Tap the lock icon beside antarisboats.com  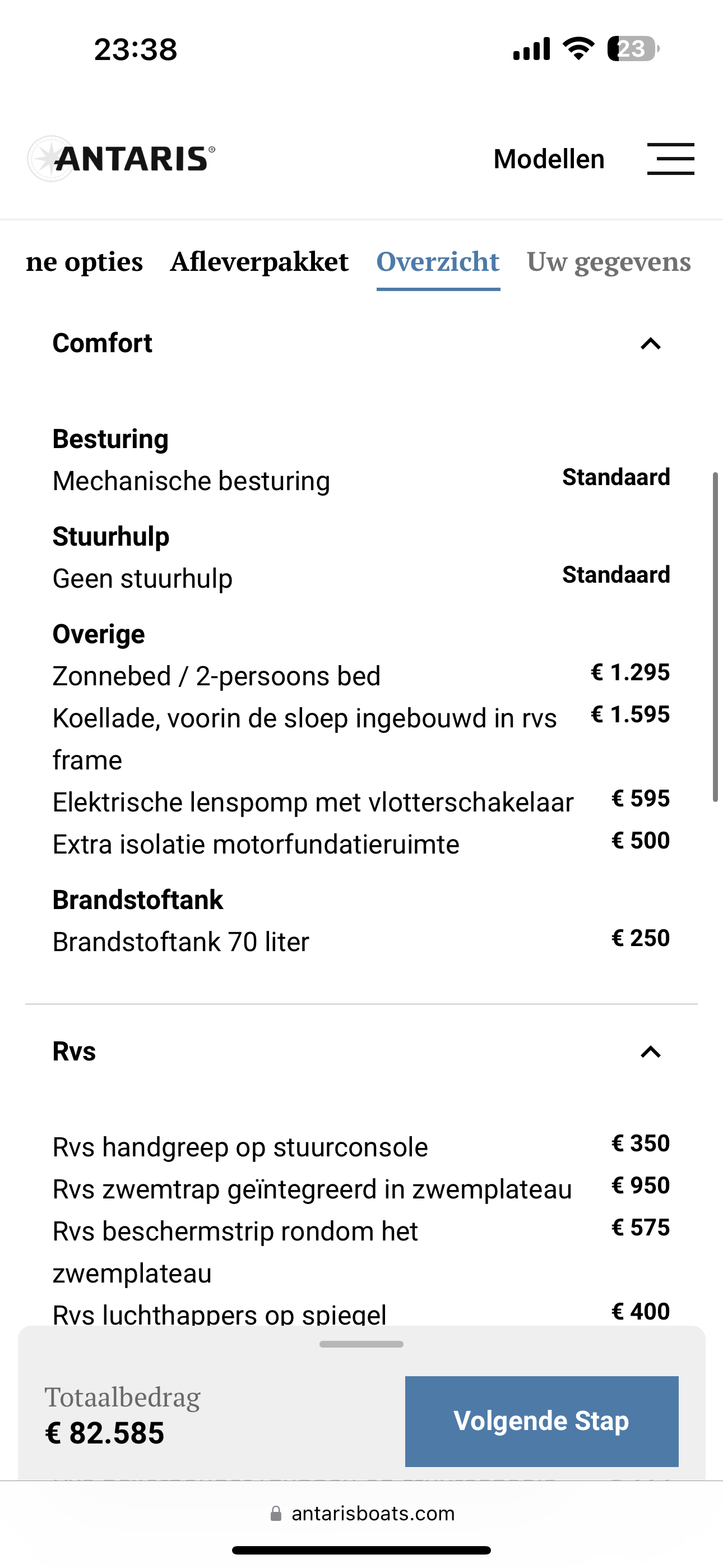[276, 1513]
